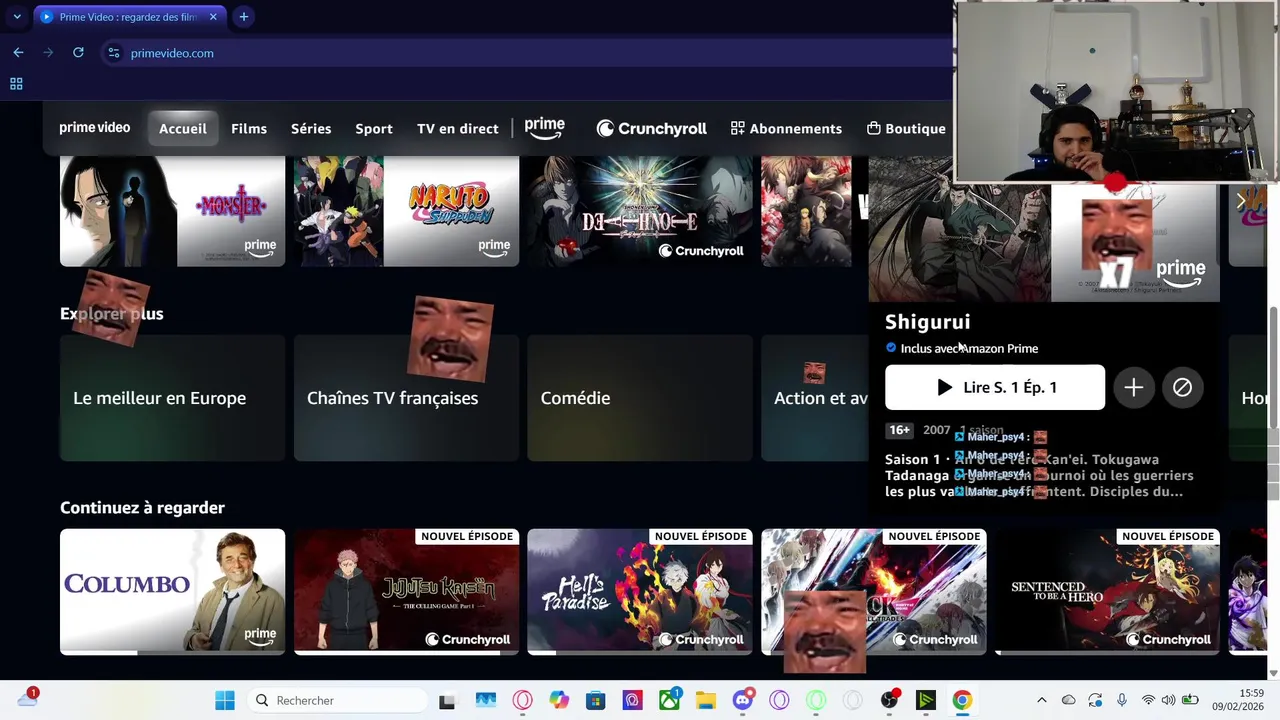Launch Microsoft Store from the taskbar
Viewport: 1280px width, 720px height.
(595, 700)
